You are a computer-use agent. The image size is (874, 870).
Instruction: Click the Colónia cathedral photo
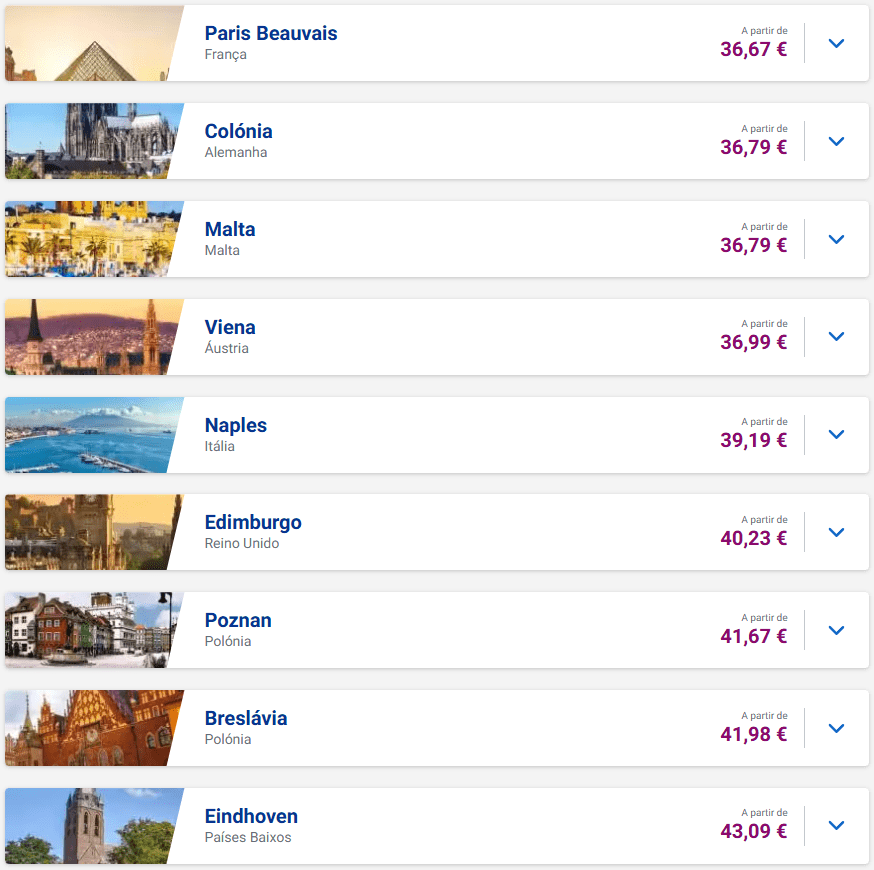pyautogui.click(x=90, y=141)
